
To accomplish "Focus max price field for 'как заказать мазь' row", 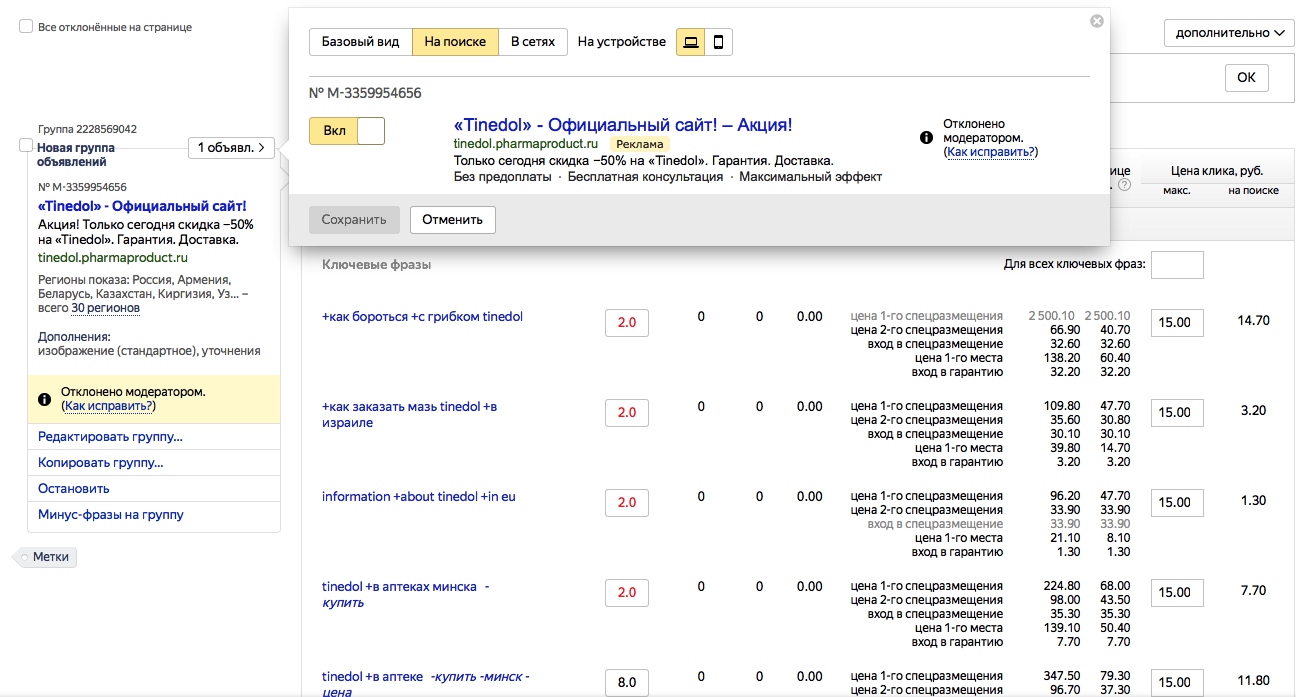I will point(1177,412).
